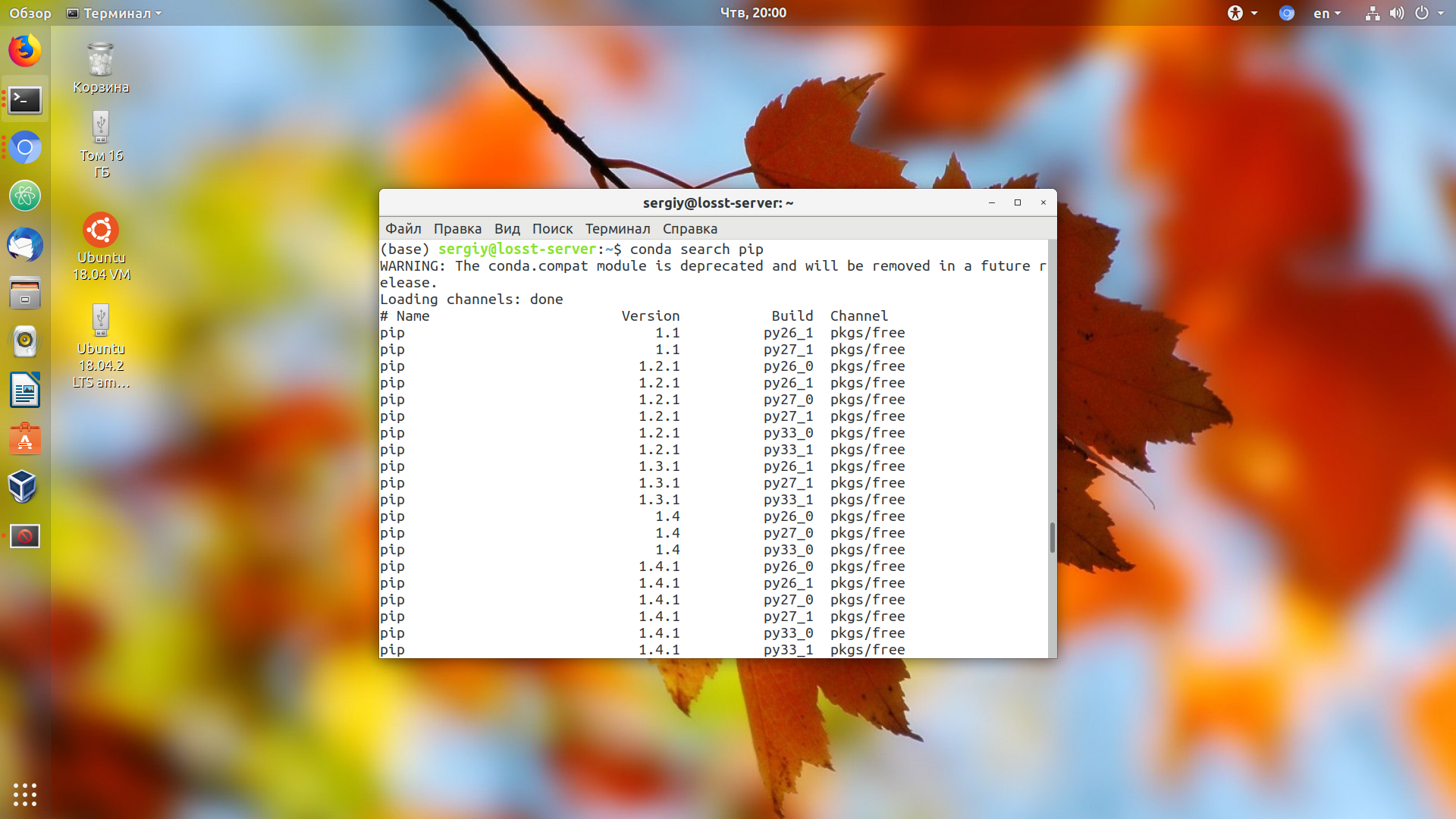Show applications grid button
This screenshot has width=1456, height=819.
(25, 794)
